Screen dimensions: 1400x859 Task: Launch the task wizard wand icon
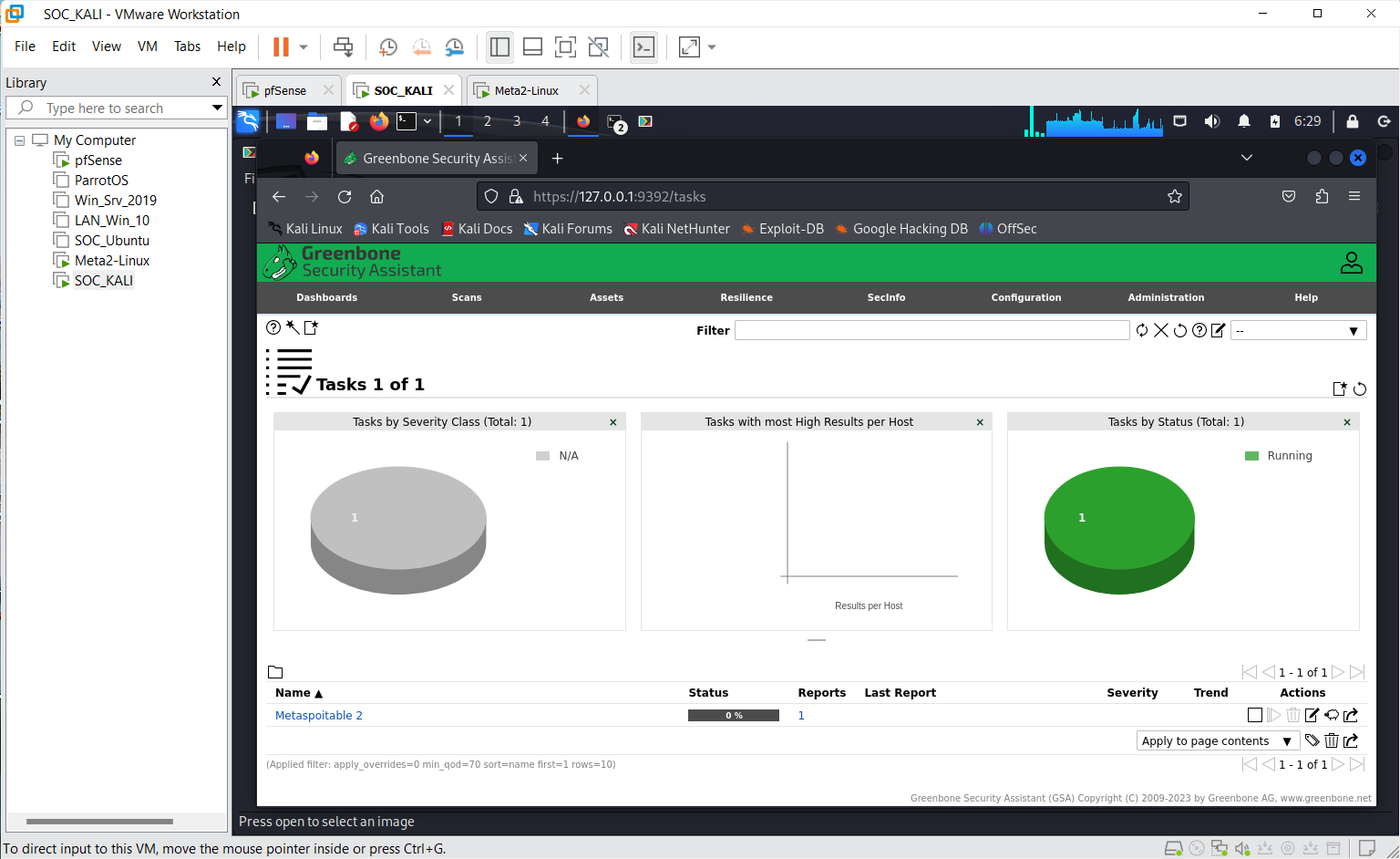(x=293, y=327)
